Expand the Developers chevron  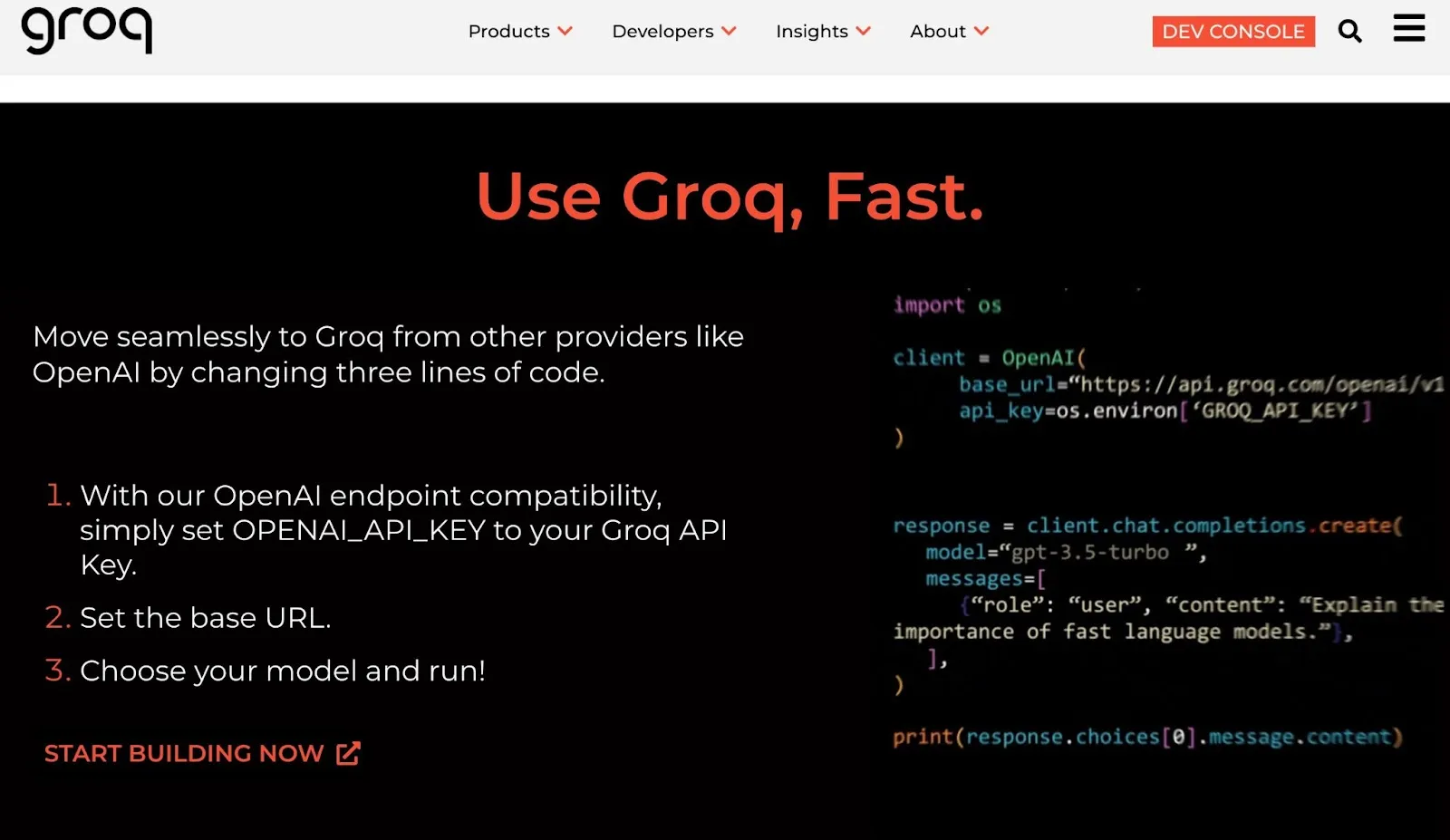[729, 31]
